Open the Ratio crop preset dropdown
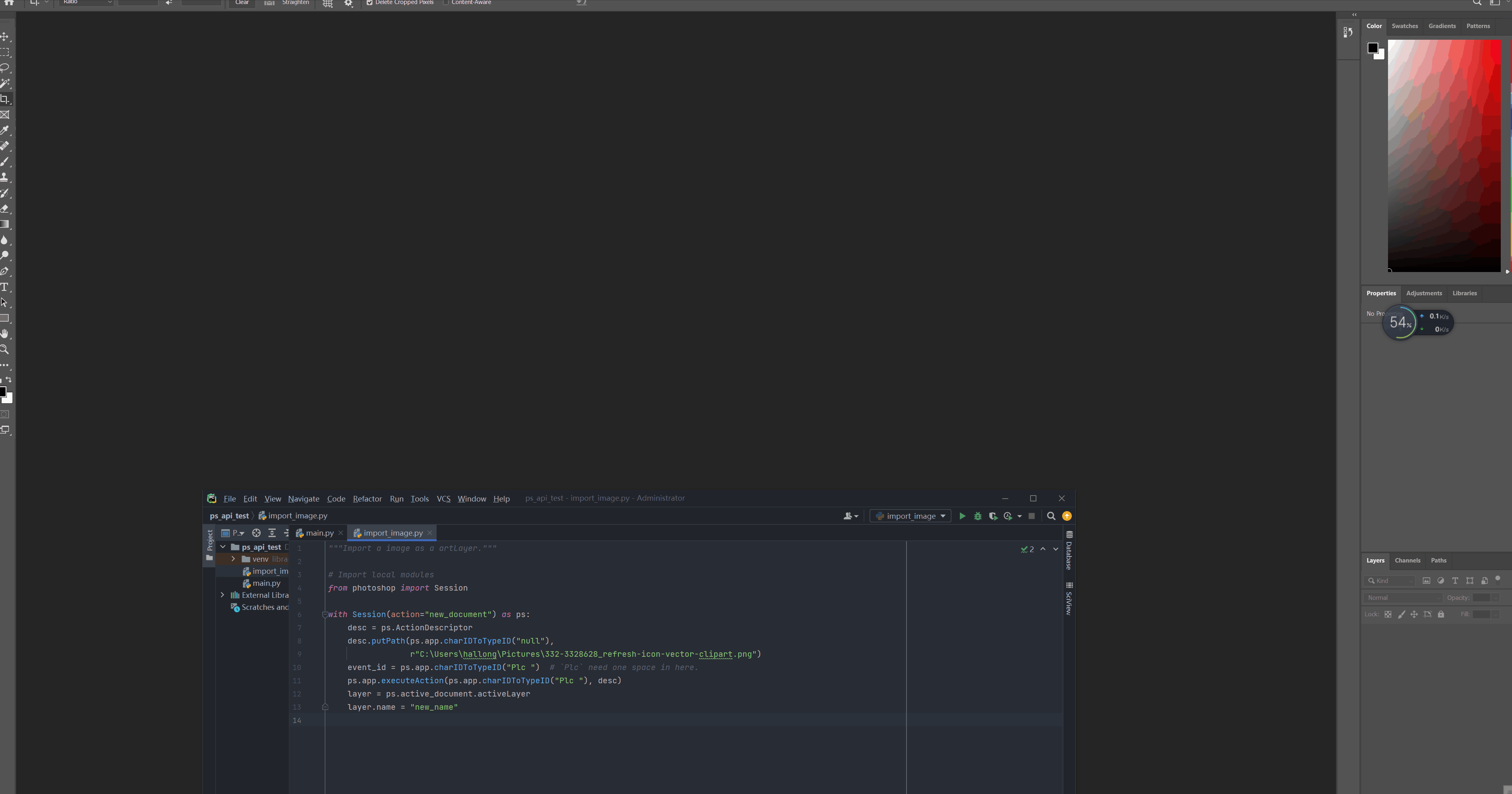Viewport: 1512px width, 794px height. 85,2
